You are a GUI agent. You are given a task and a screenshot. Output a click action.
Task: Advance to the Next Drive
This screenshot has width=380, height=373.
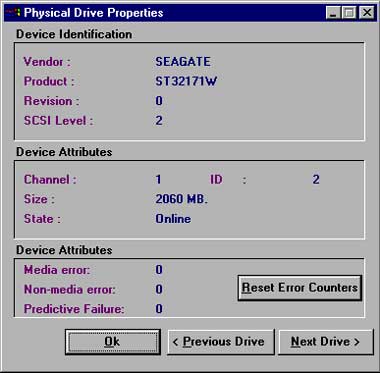pos(326,342)
